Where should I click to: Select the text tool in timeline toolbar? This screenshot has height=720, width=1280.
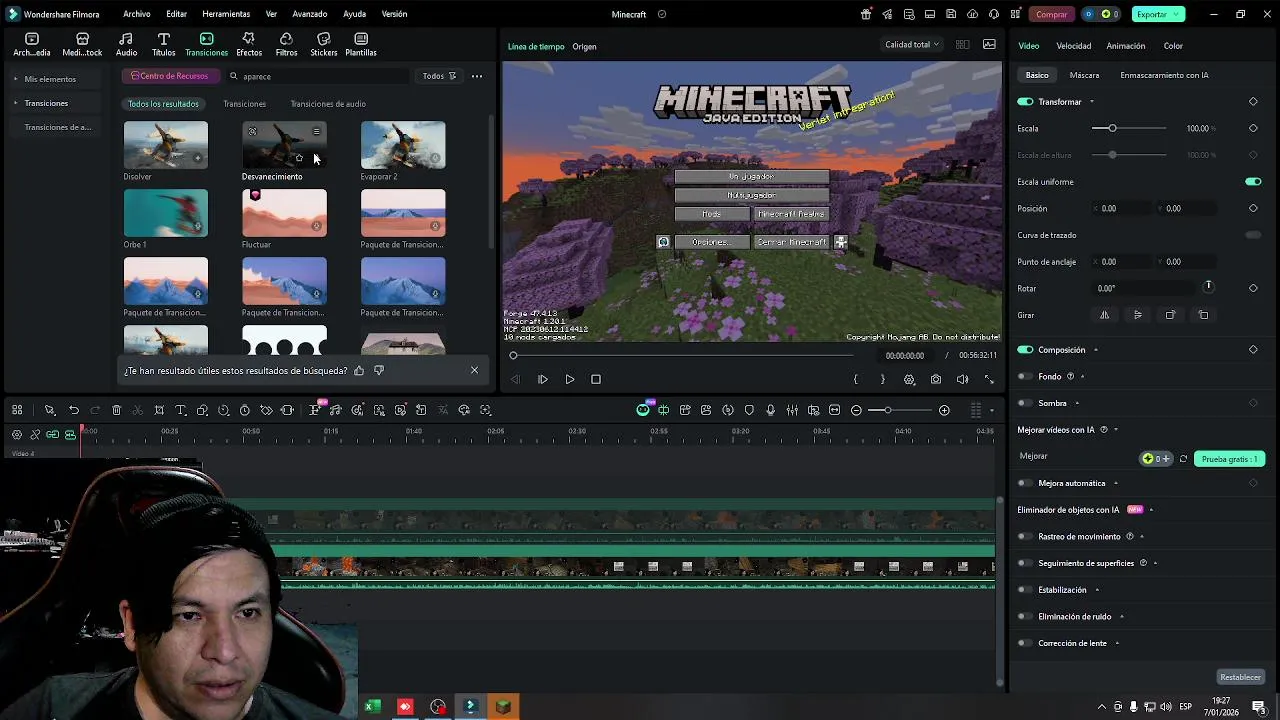(181, 410)
